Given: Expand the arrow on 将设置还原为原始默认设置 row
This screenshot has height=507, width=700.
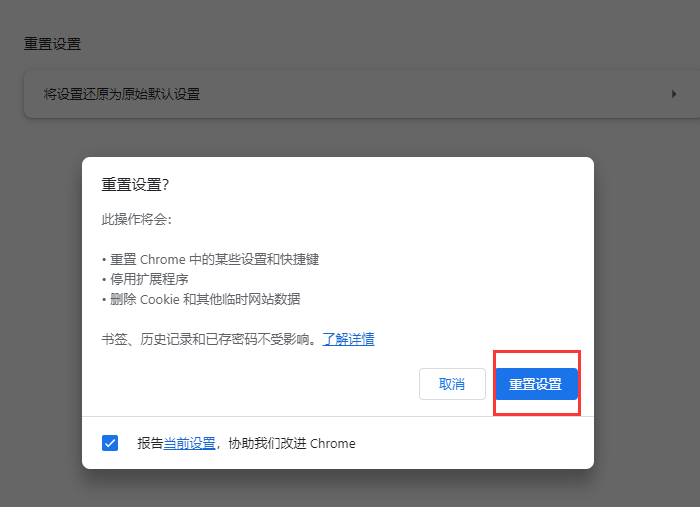Looking at the screenshot, I should [x=674, y=94].
